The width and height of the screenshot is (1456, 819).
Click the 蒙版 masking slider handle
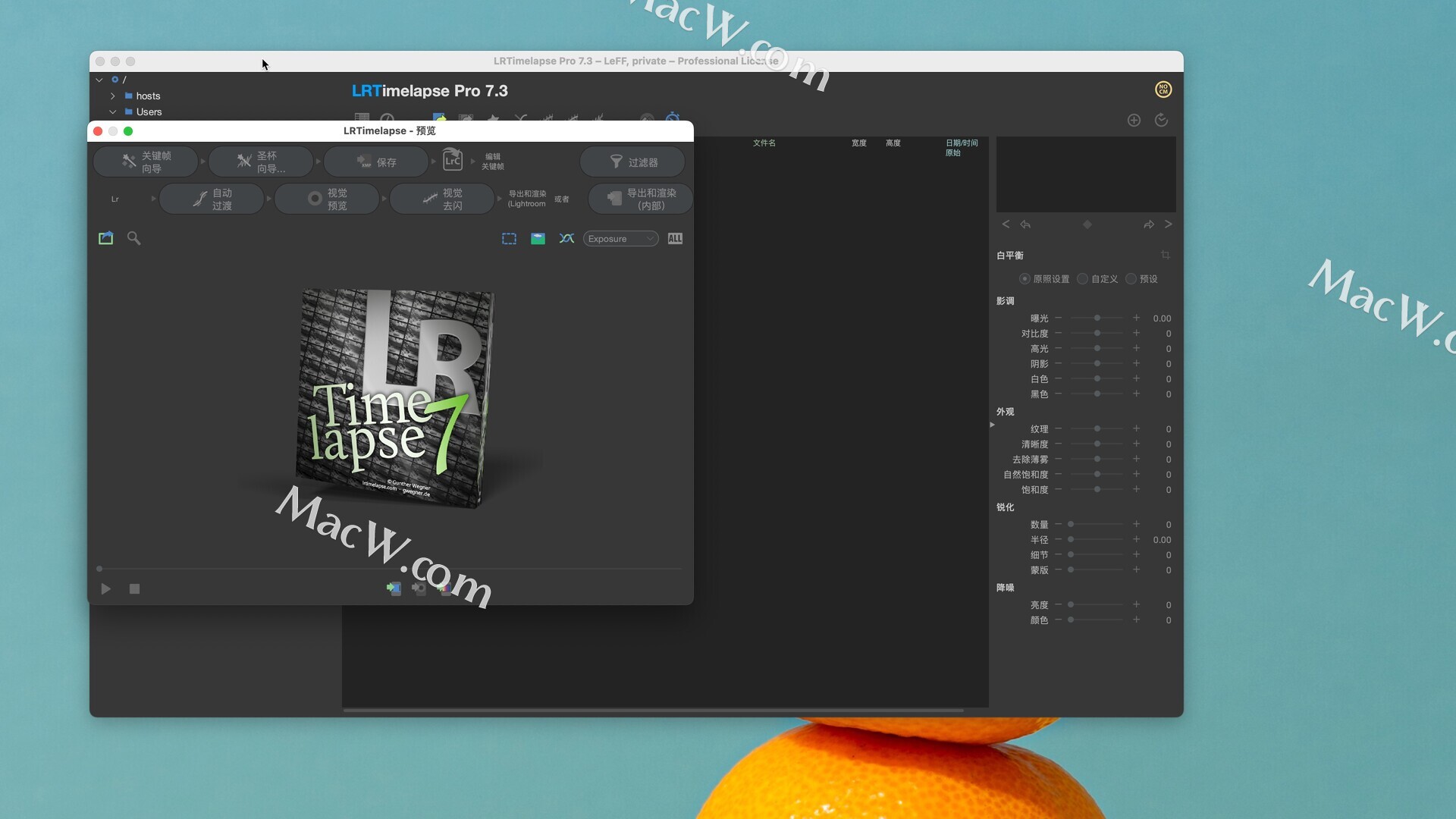(1071, 570)
